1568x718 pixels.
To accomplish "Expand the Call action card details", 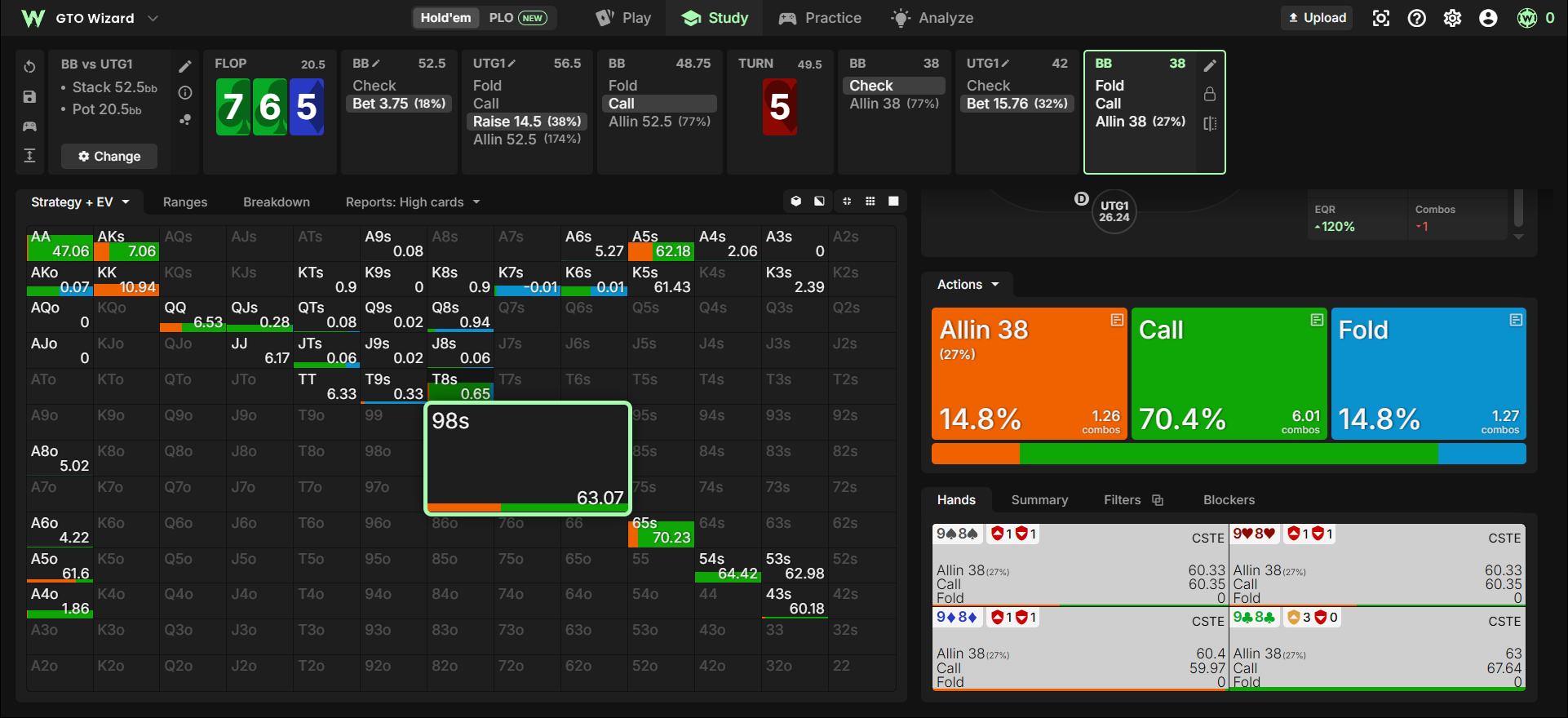I will pyautogui.click(x=1317, y=320).
